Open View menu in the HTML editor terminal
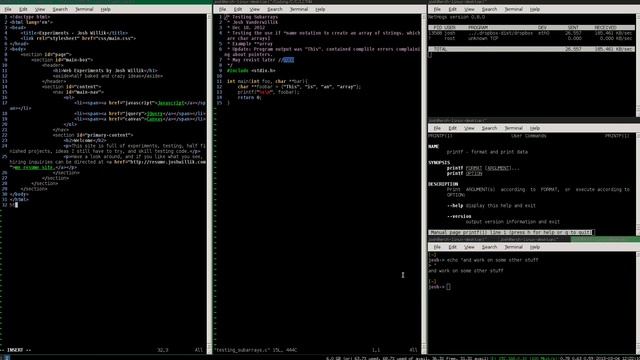The width and height of the screenshot is (640, 360). click(40, 9)
